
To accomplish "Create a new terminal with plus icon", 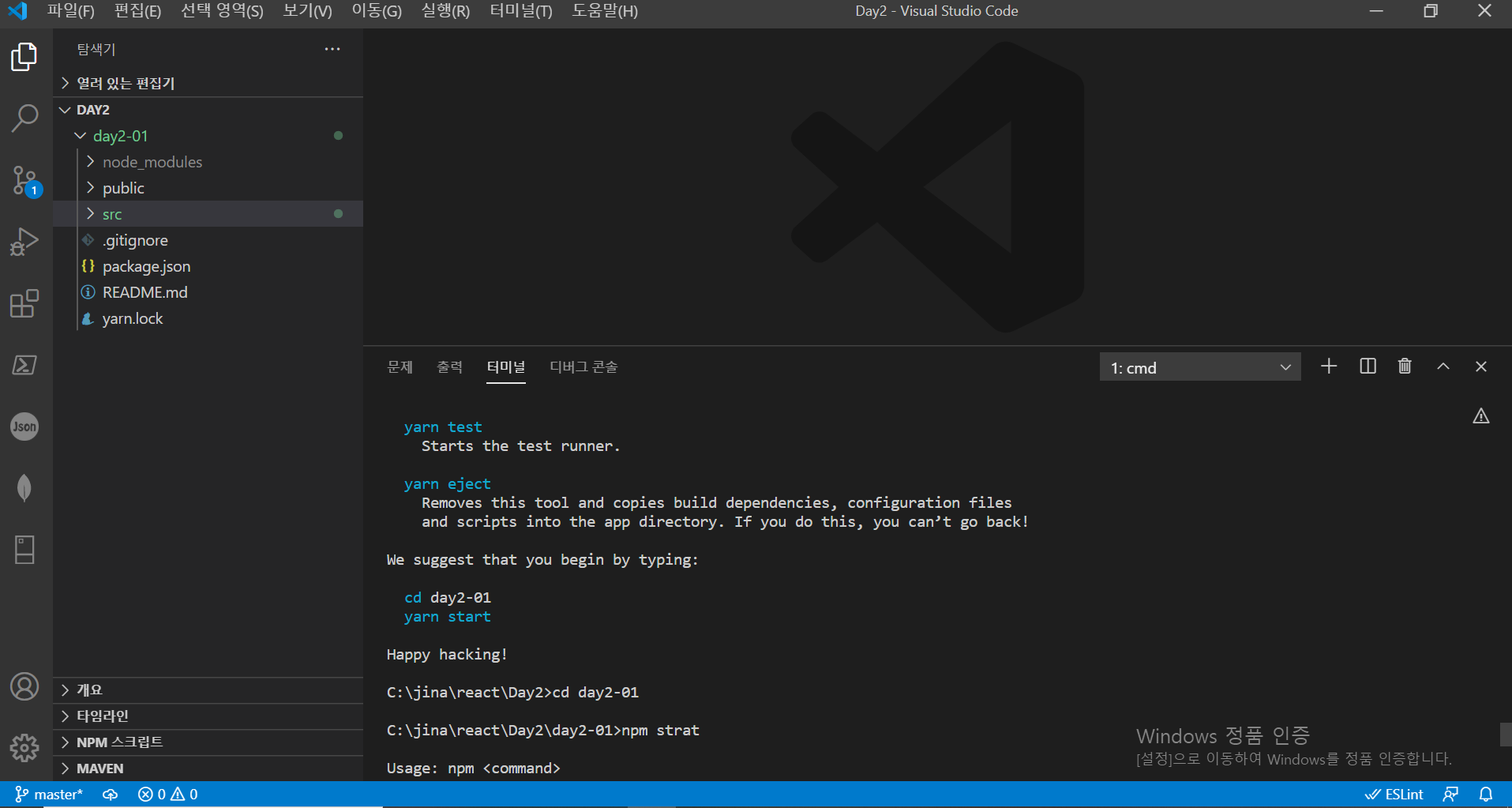I will (1329, 366).
